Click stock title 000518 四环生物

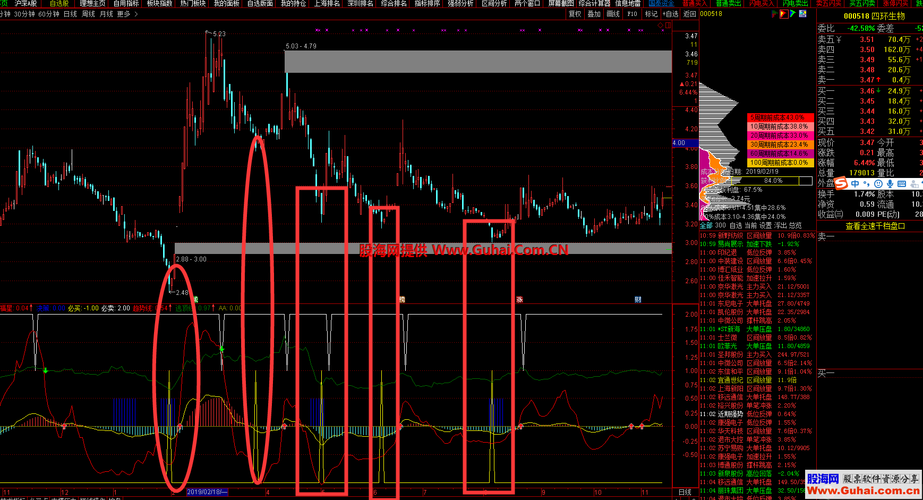[874, 16]
